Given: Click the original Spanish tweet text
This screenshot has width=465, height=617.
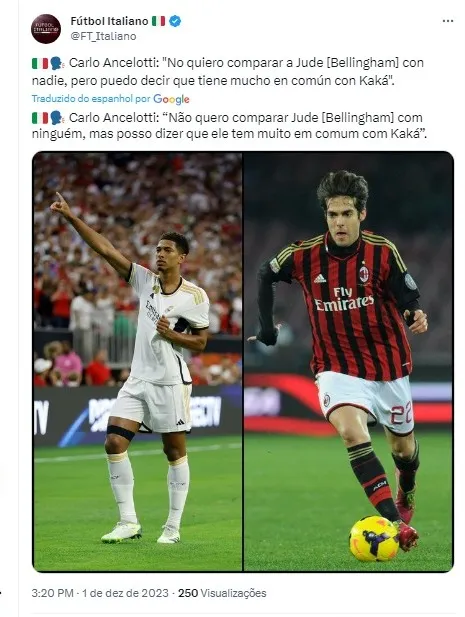Looking at the screenshot, I should (x=228, y=72).
